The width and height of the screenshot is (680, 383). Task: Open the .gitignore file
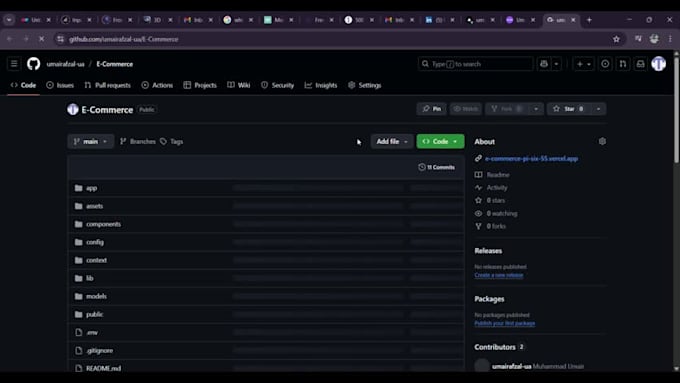coord(99,350)
